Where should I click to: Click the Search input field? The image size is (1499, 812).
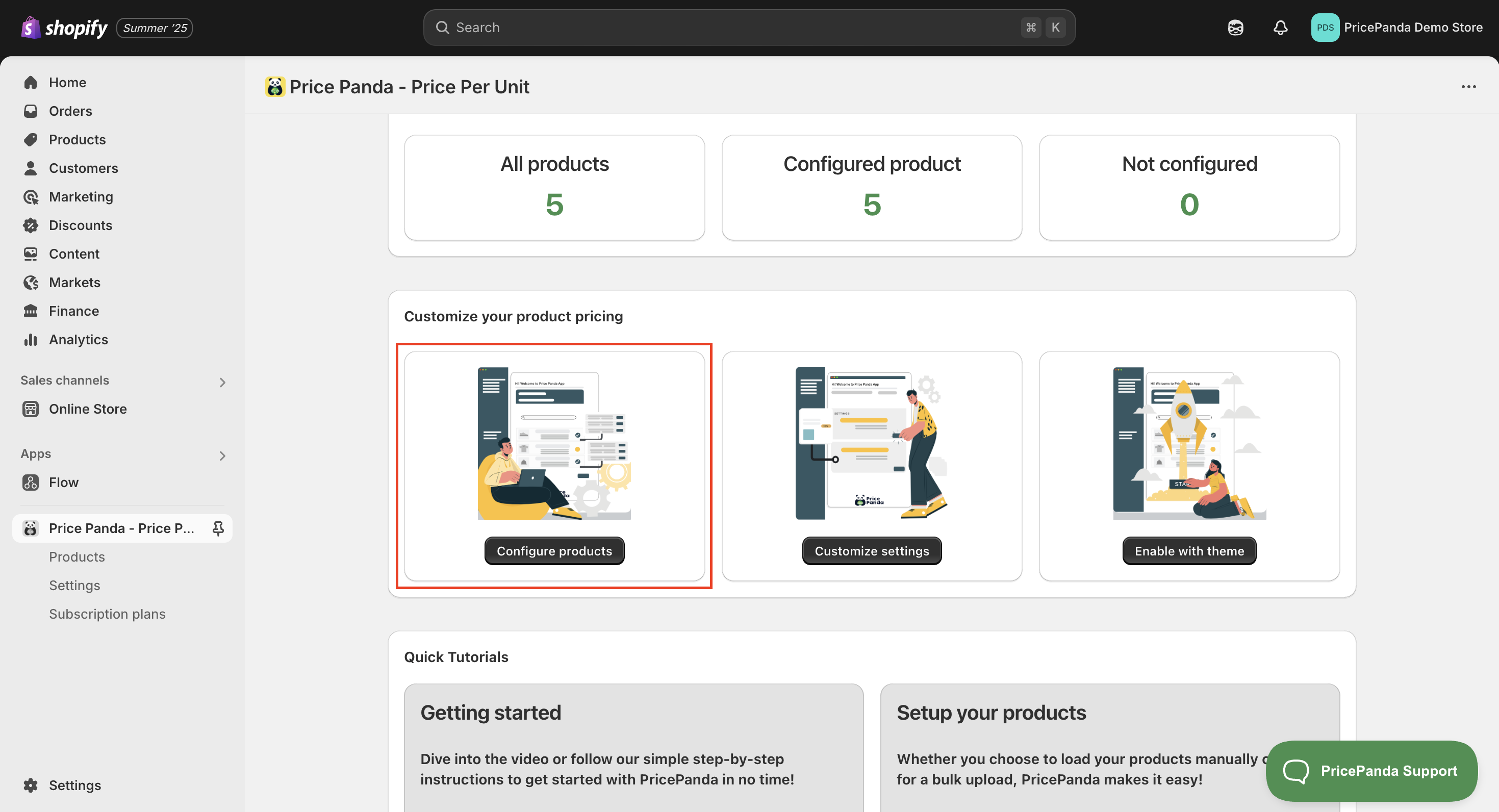click(749, 28)
